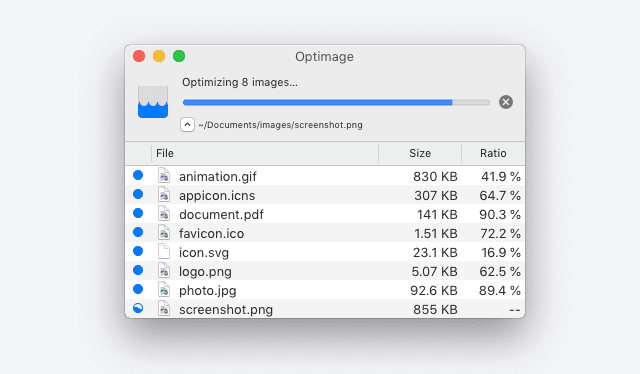Screen dimensions: 640x374
Task: Click the file icon of appicon.icns
Action: 164,194
